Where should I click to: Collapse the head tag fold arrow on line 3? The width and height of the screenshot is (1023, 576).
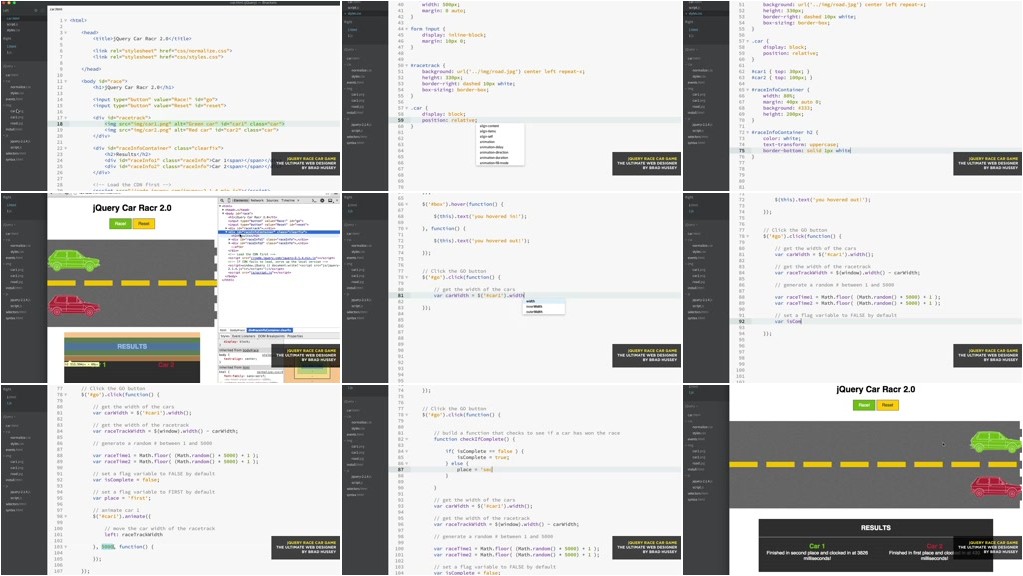pyautogui.click(x=65, y=33)
